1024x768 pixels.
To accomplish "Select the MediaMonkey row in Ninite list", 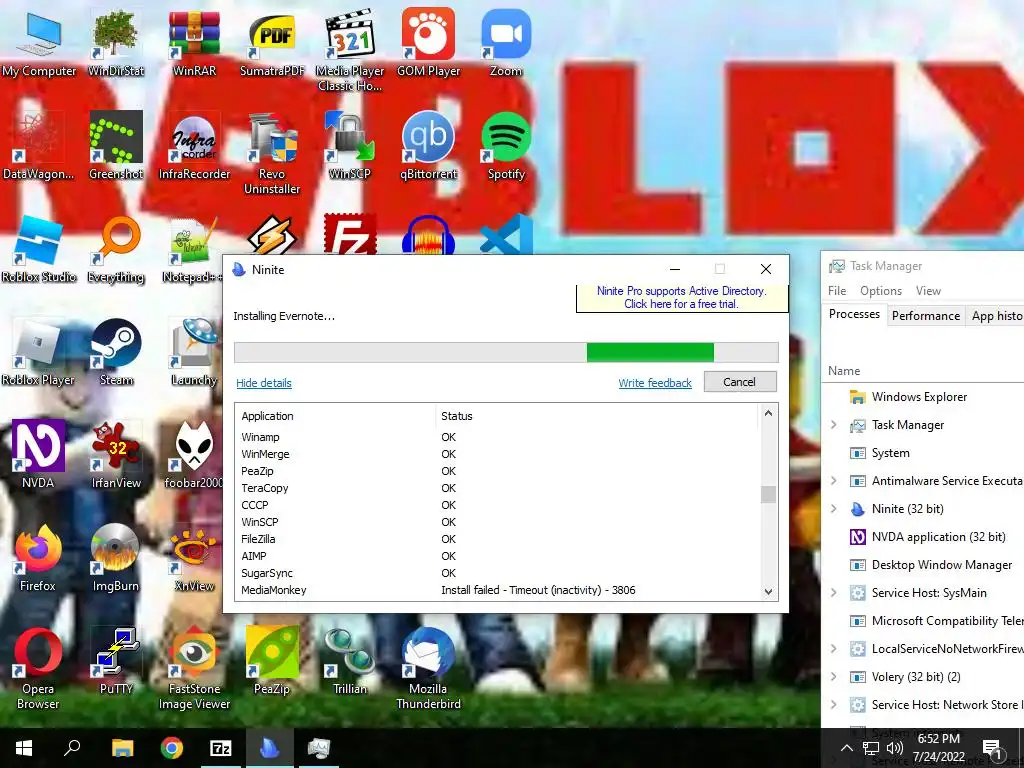I will click(x=498, y=590).
